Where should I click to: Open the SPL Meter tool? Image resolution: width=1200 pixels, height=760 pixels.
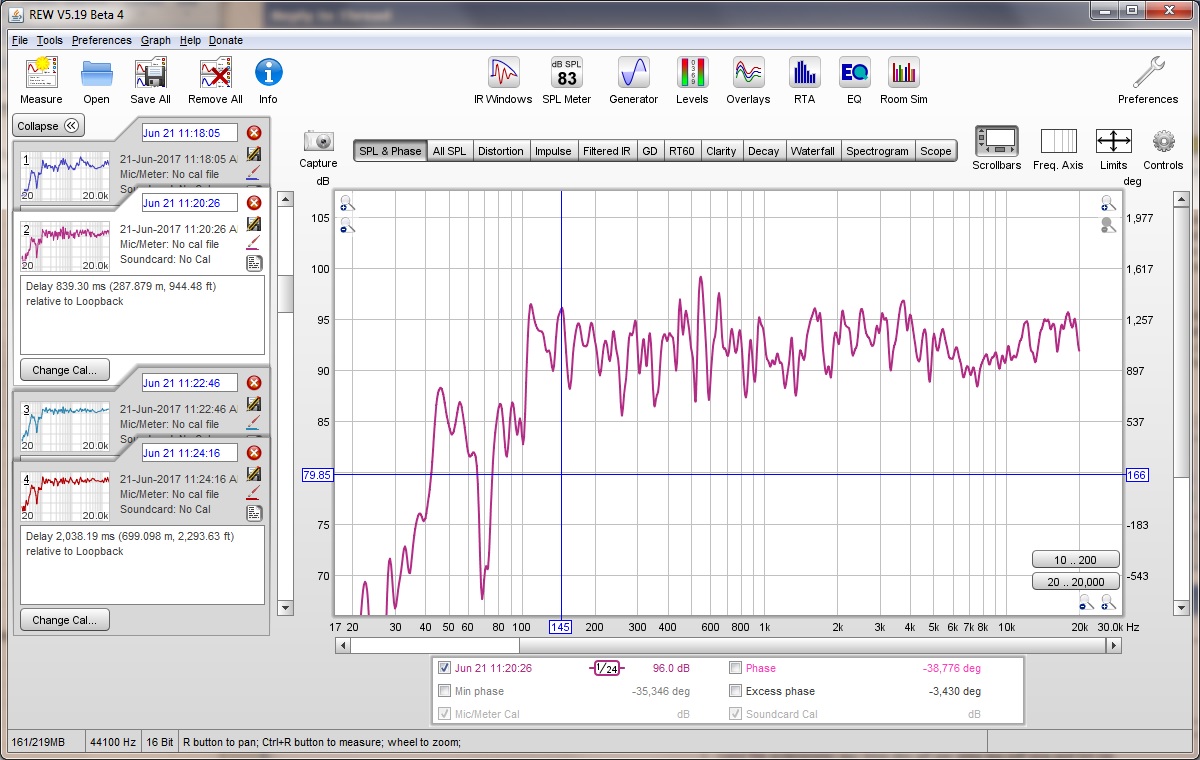pyautogui.click(x=567, y=73)
